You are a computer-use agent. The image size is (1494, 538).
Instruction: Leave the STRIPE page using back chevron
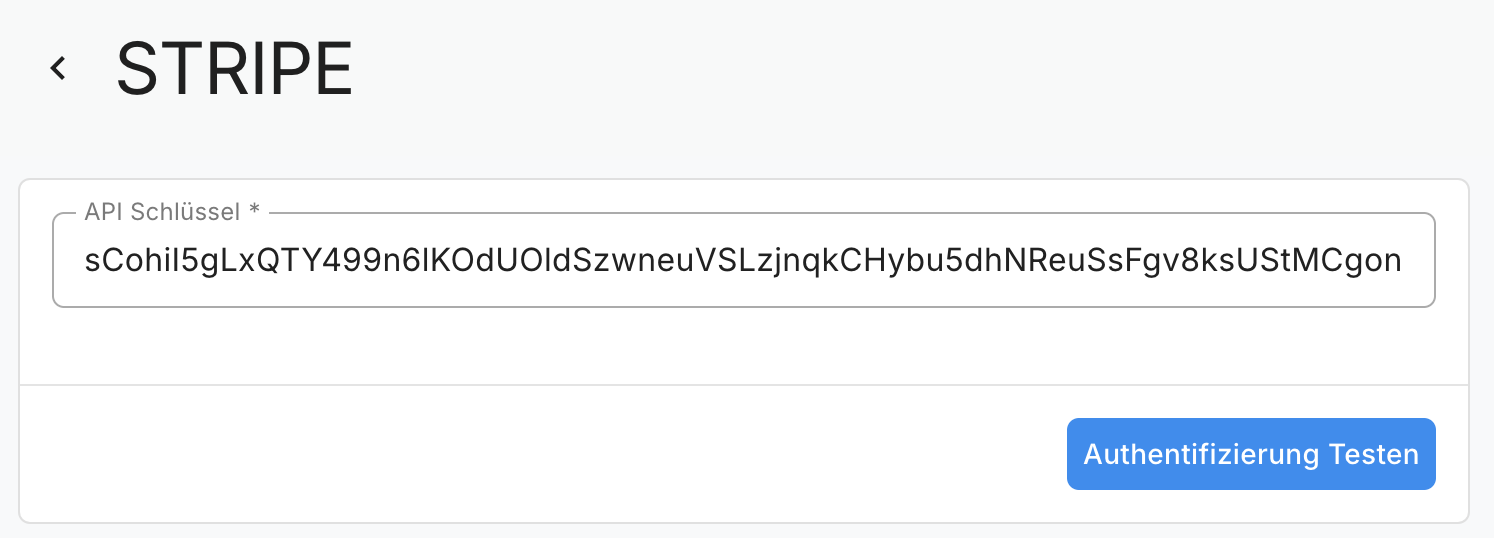click(x=59, y=68)
